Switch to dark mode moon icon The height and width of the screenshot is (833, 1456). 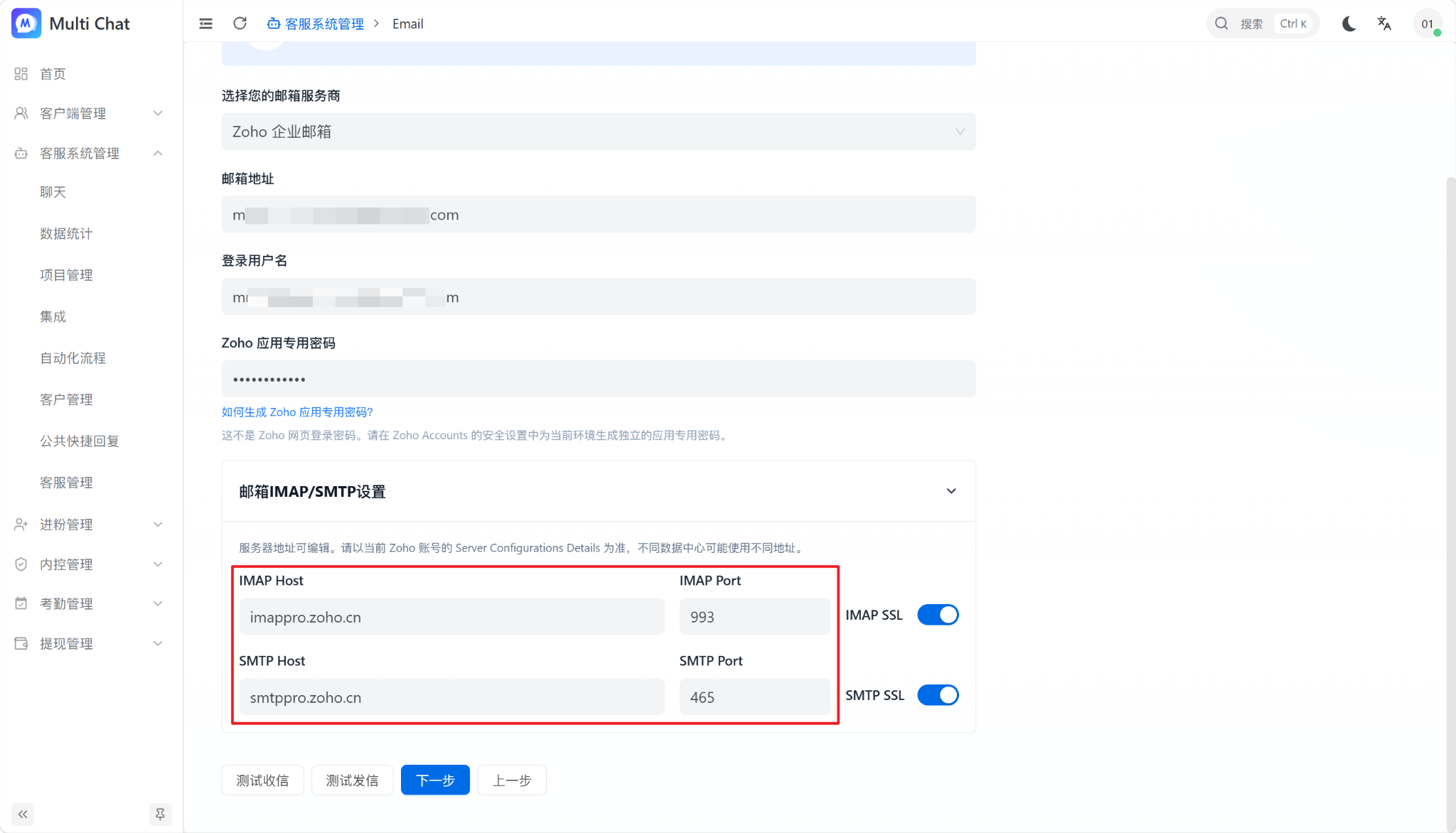1349,23
